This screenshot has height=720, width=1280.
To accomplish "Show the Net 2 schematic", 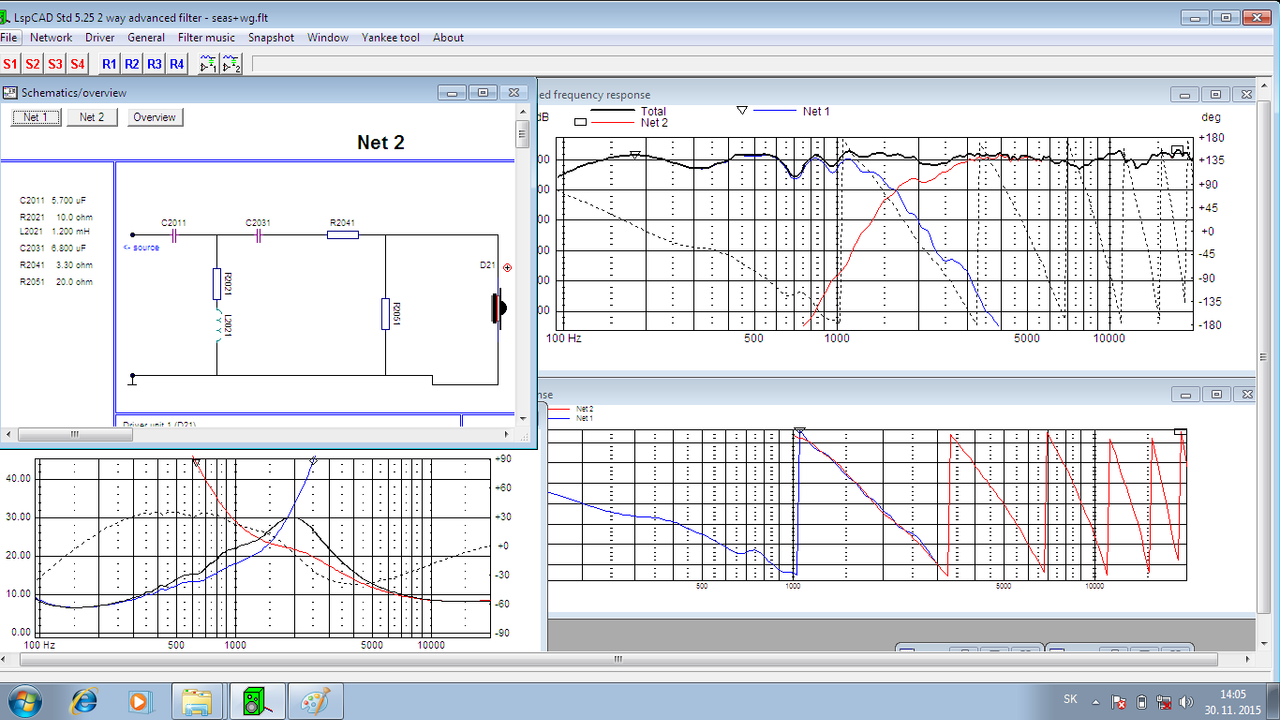I will click(x=92, y=117).
